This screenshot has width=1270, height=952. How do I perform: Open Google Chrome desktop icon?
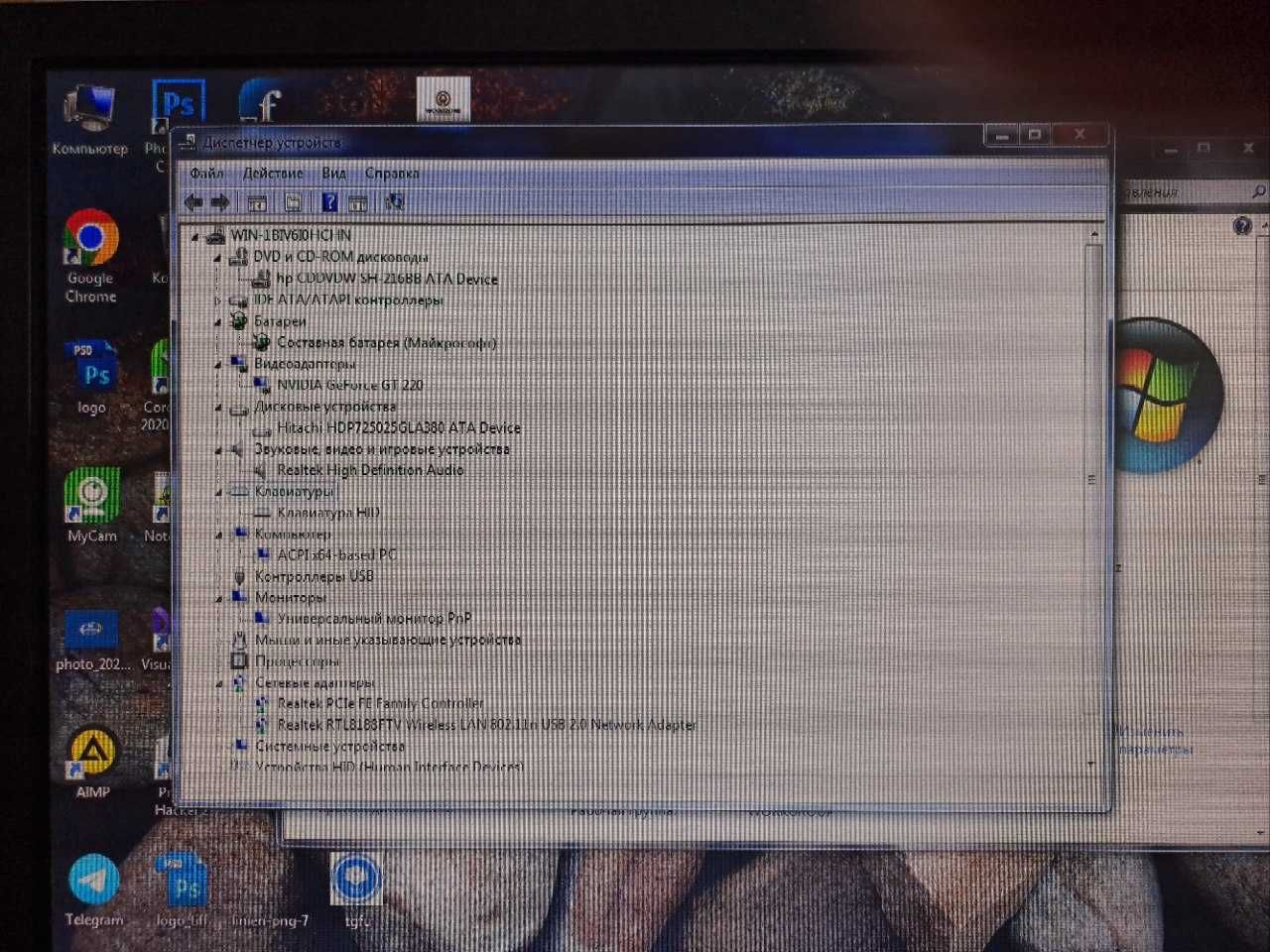click(x=90, y=257)
